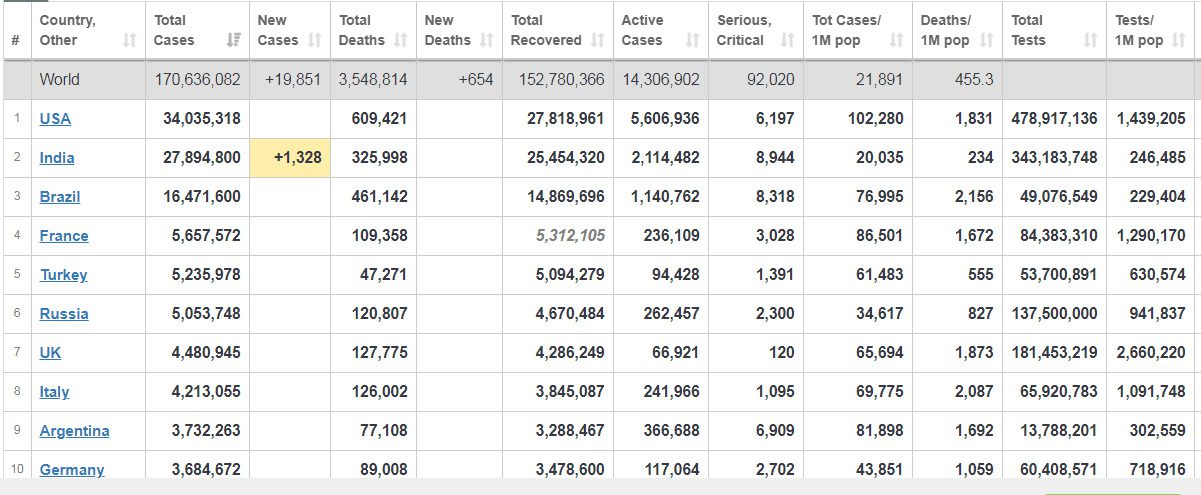Sort by the Country, Other column arrows
Image resolution: width=1201 pixels, height=495 pixels.
[129, 40]
